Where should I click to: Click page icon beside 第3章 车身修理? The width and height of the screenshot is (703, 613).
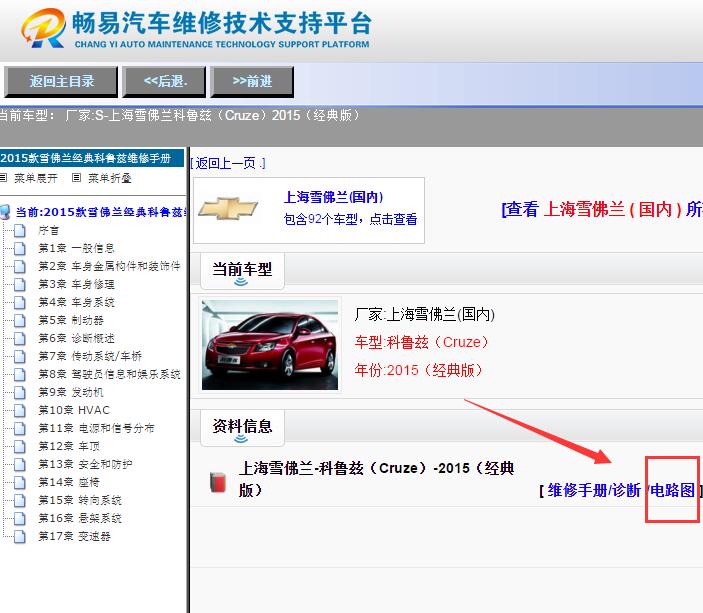(x=20, y=284)
